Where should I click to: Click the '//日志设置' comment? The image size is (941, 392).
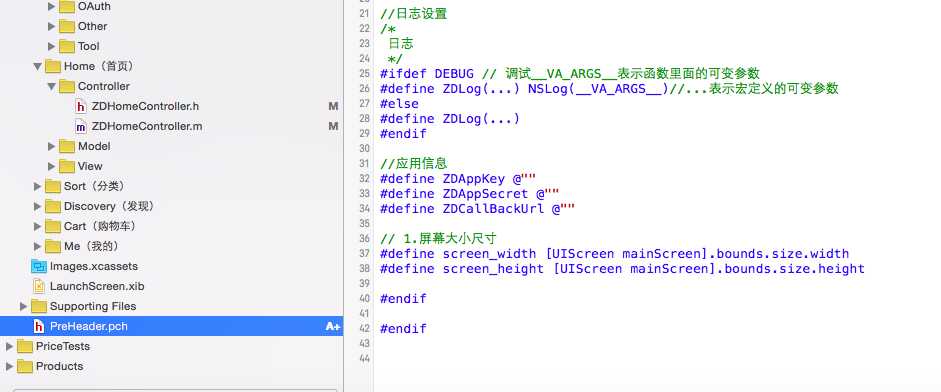point(413,14)
